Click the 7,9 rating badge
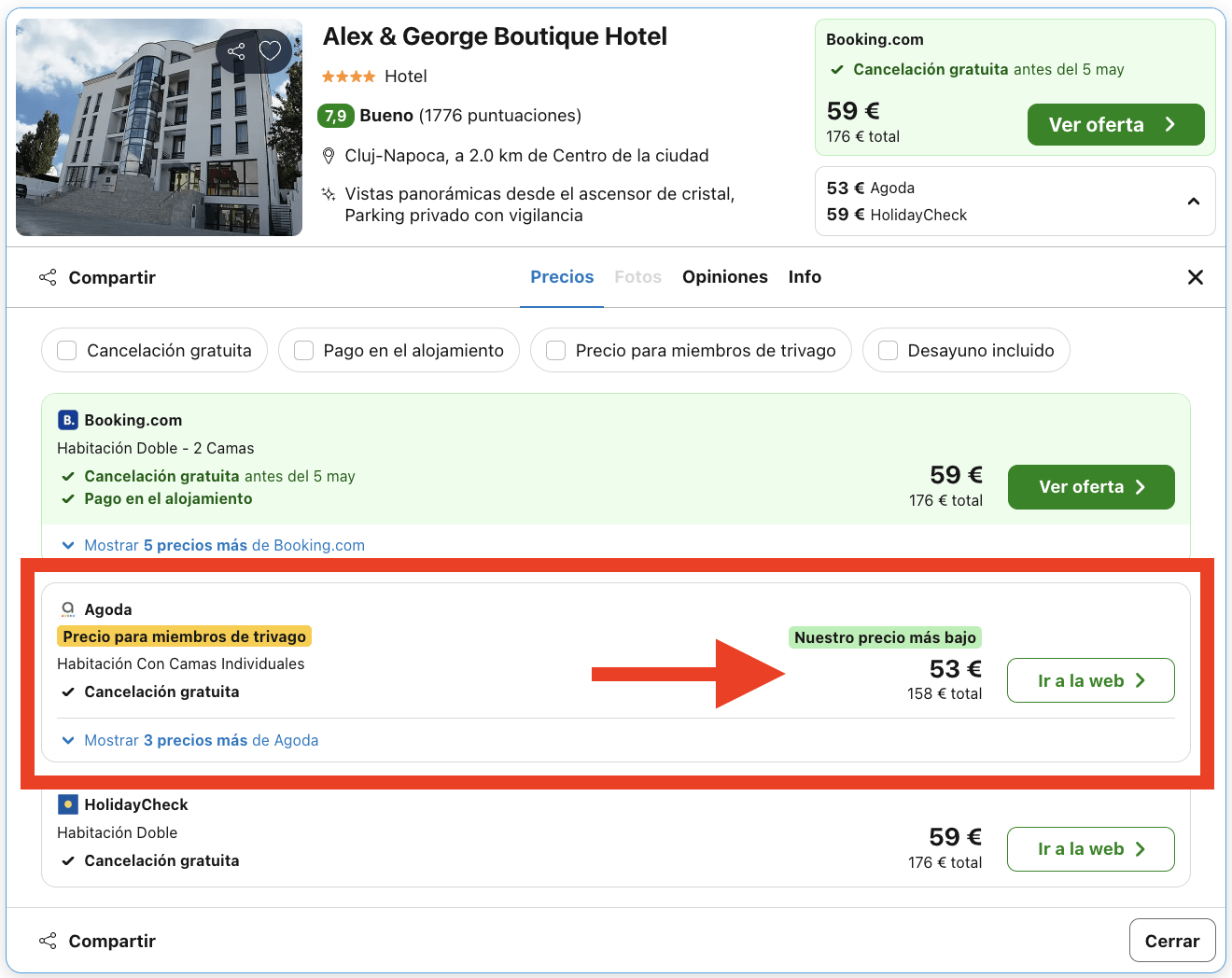Viewport: 1232px width, 978px height. pyautogui.click(x=336, y=116)
